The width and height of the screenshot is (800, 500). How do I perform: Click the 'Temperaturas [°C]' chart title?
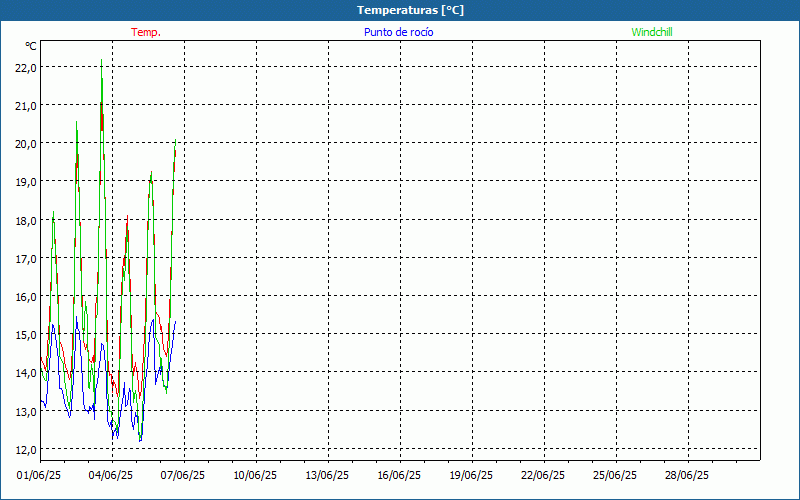coord(410,10)
